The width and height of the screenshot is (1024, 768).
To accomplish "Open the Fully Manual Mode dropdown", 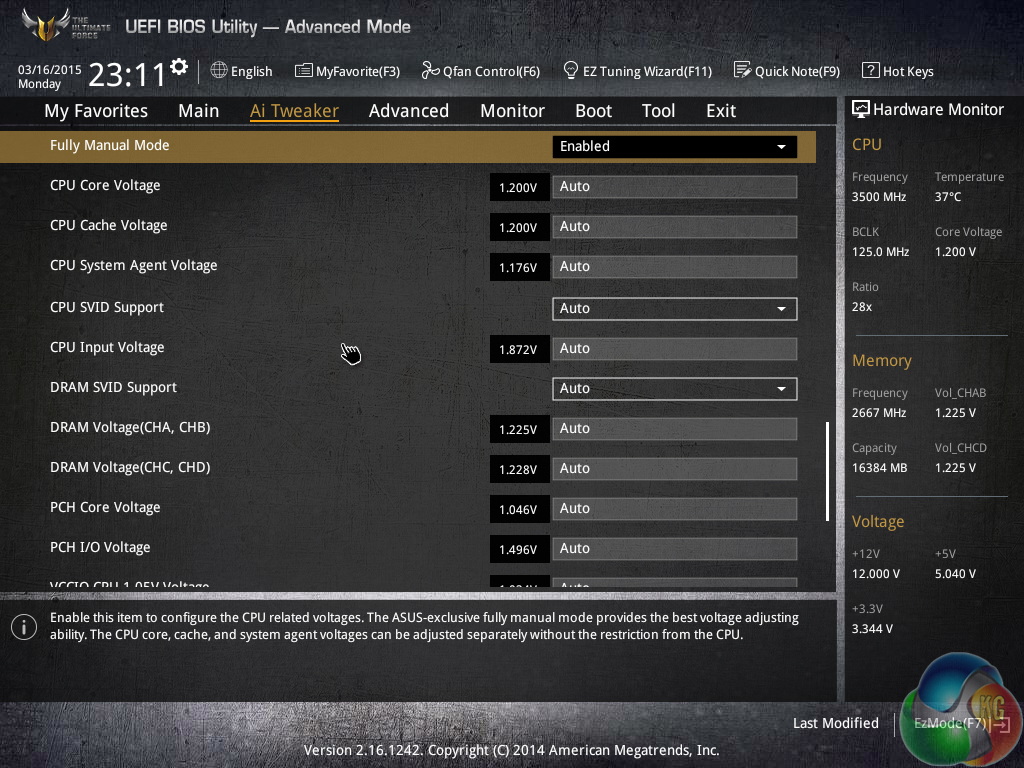I will [674, 146].
